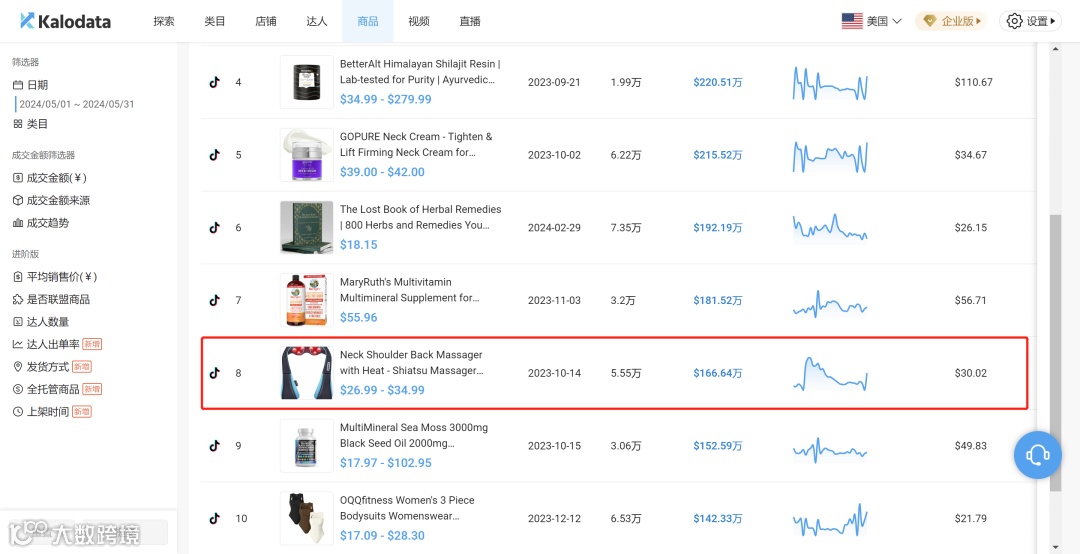Click the TikTok icon in row 6

pos(214,227)
